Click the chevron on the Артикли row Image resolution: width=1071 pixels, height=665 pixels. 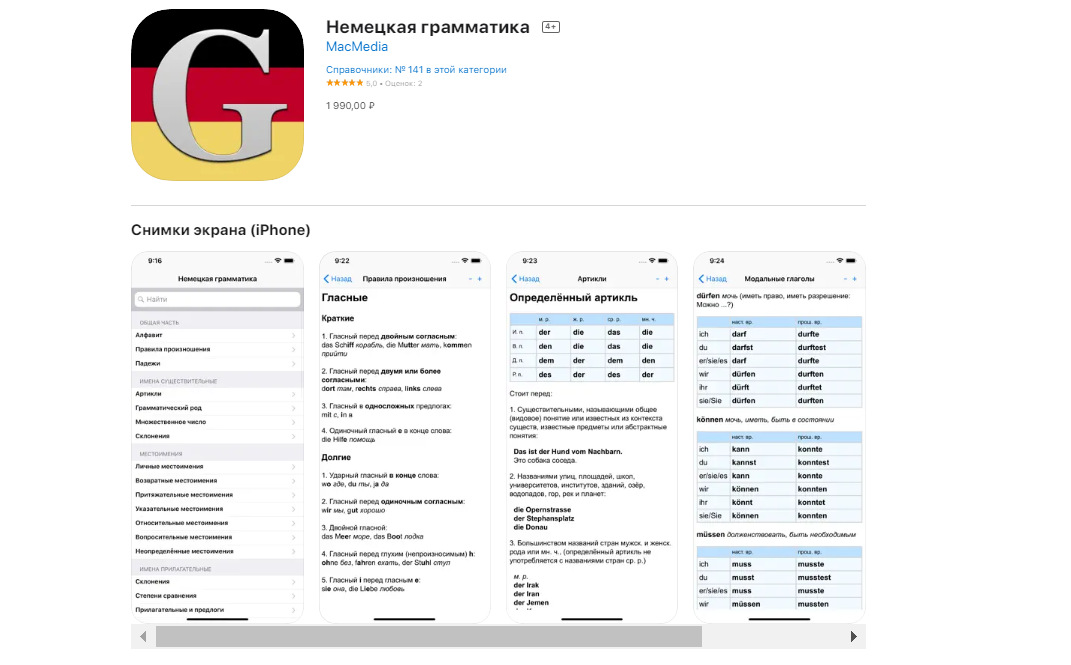[294, 394]
